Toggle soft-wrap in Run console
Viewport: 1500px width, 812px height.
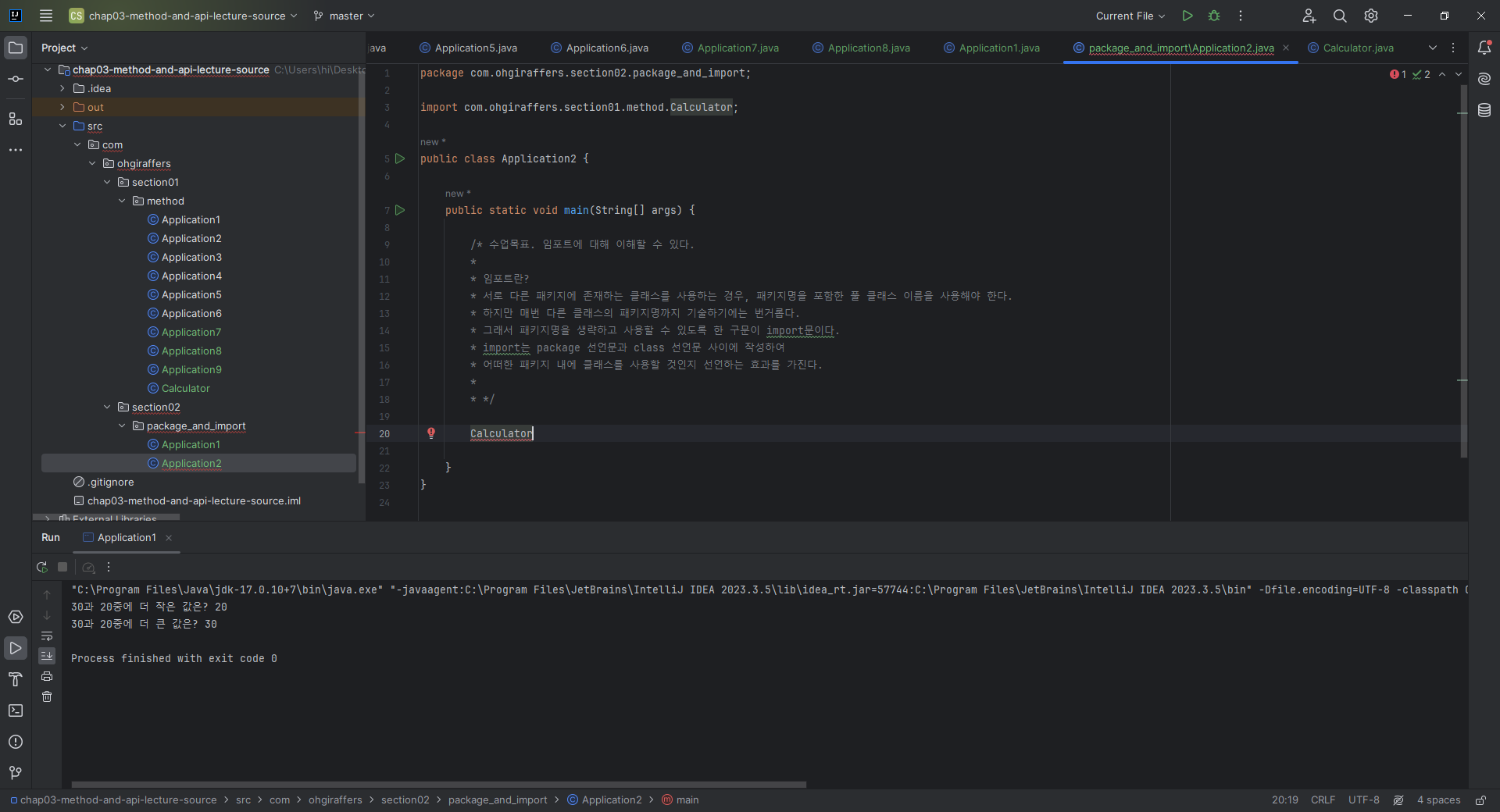[x=47, y=636]
